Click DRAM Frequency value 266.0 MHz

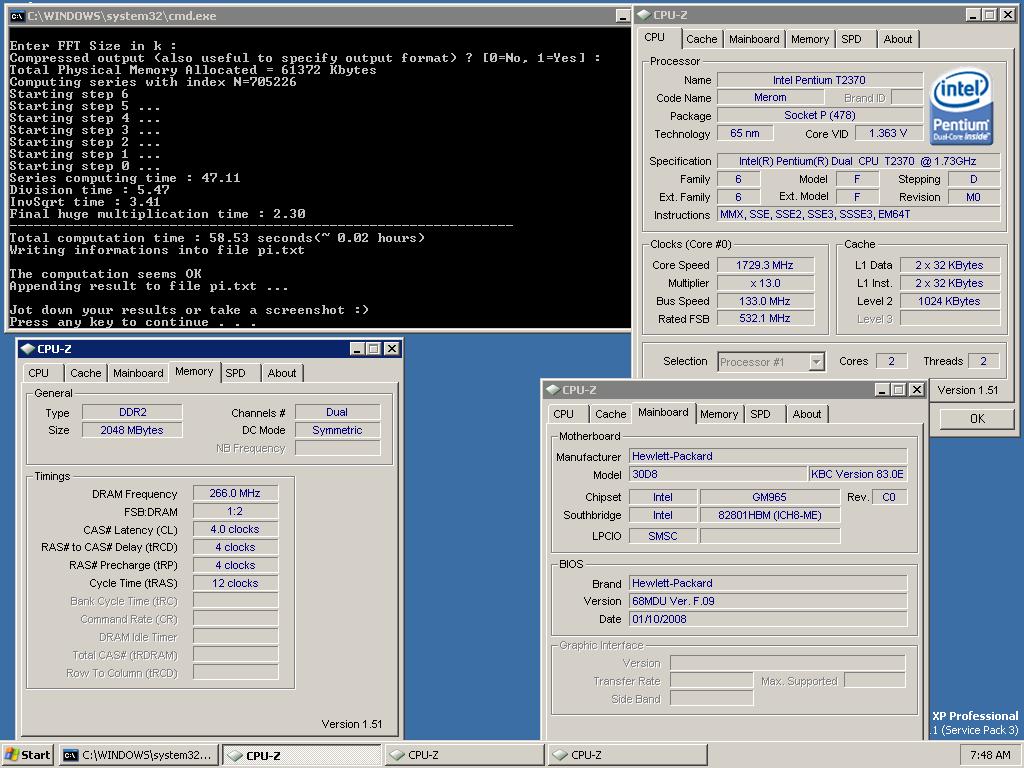pos(235,493)
